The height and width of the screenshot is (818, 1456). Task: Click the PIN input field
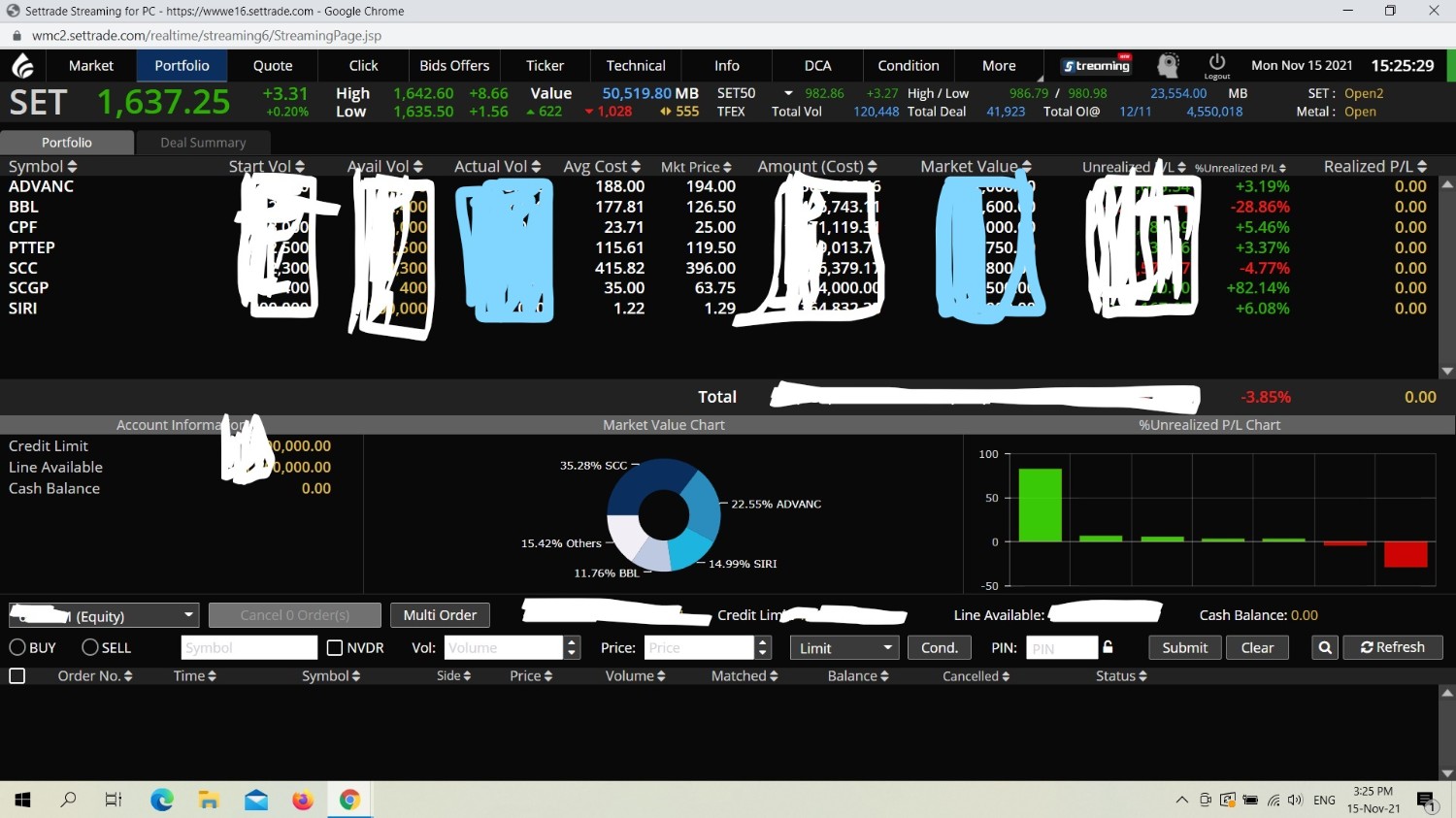pos(1062,647)
